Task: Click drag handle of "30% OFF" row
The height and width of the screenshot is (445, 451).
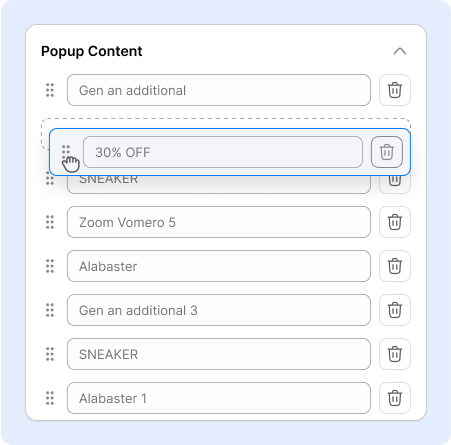Action: point(66,152)
